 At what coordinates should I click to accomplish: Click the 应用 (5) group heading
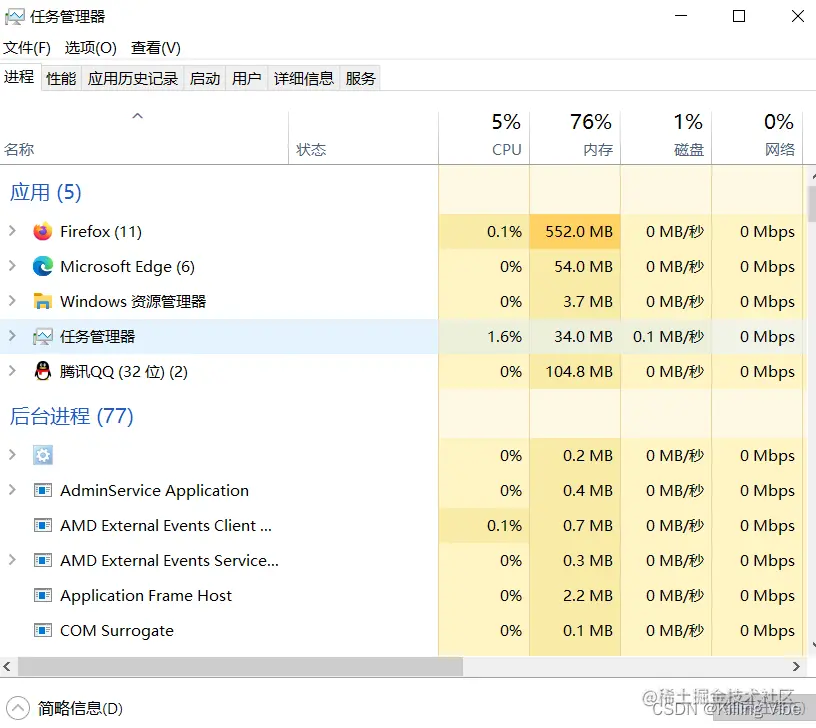[46, 192]
